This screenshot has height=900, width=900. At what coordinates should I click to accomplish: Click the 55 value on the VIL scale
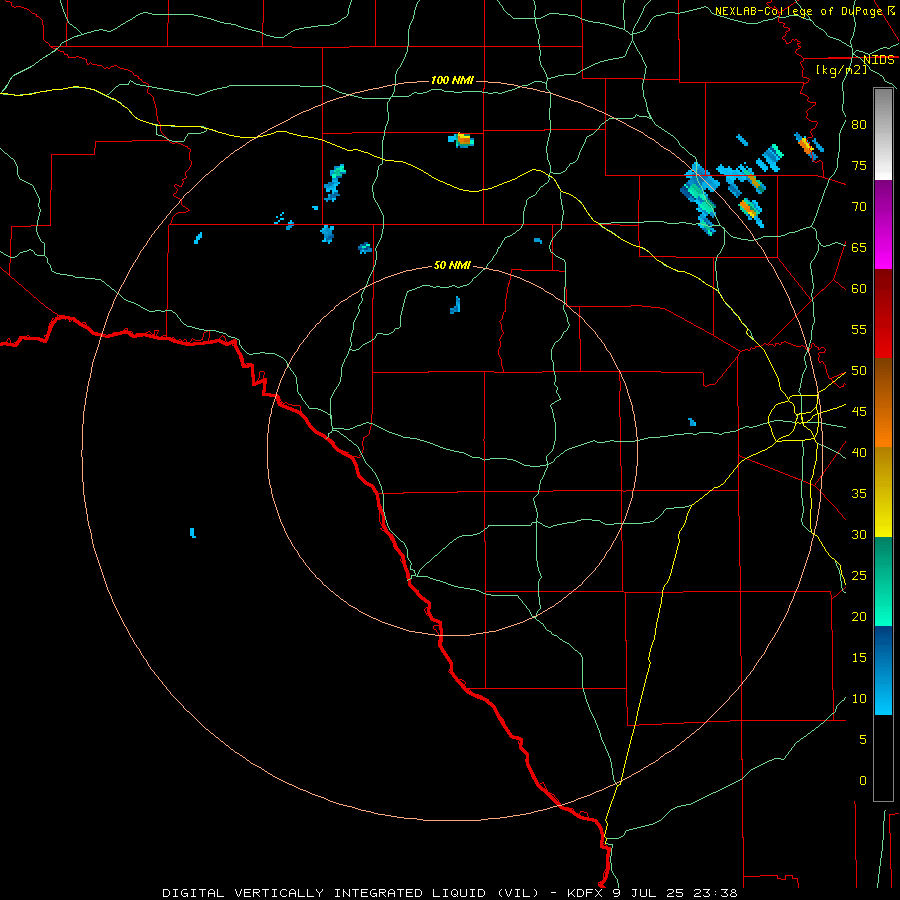[859, 330]
